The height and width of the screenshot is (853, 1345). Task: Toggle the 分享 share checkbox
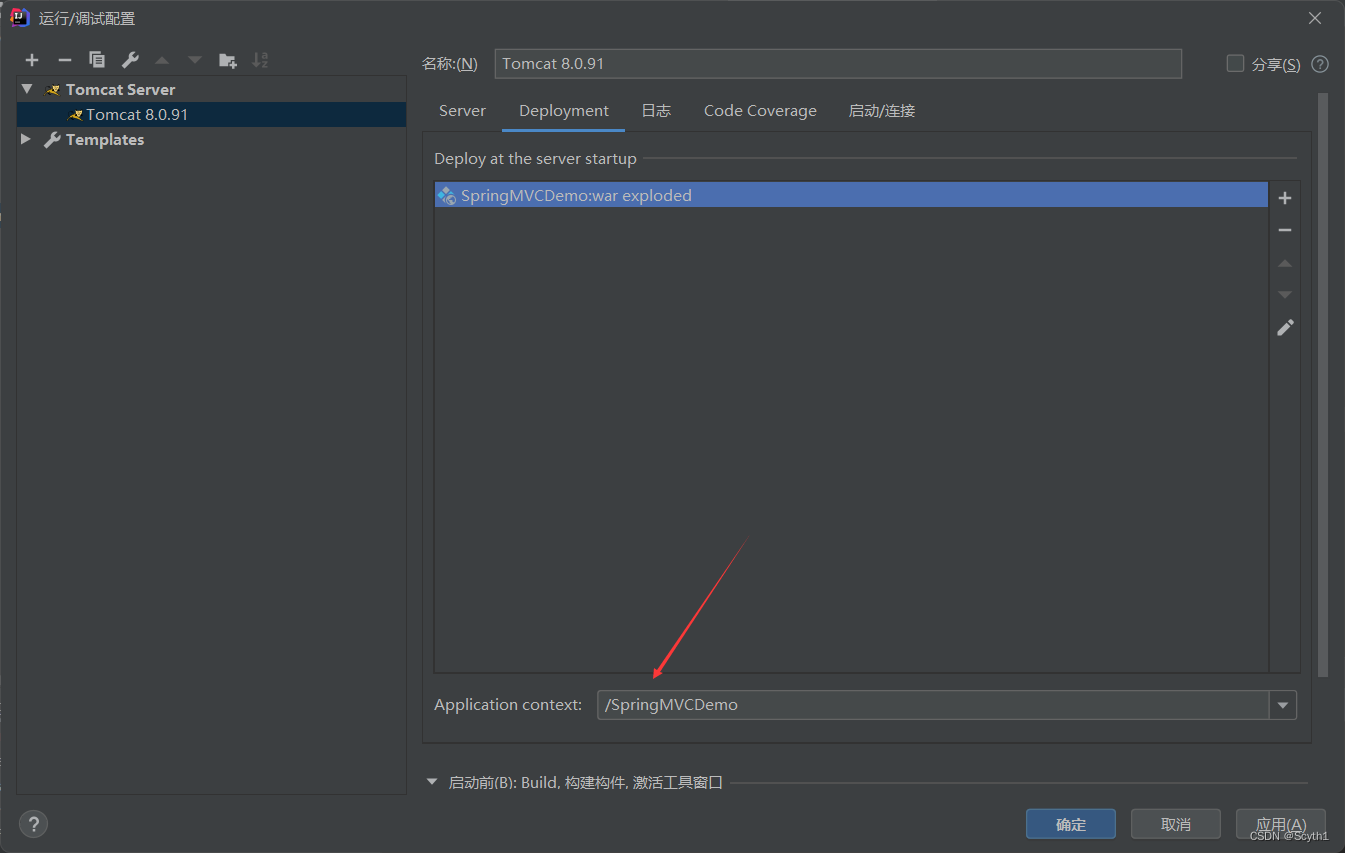1235,64
